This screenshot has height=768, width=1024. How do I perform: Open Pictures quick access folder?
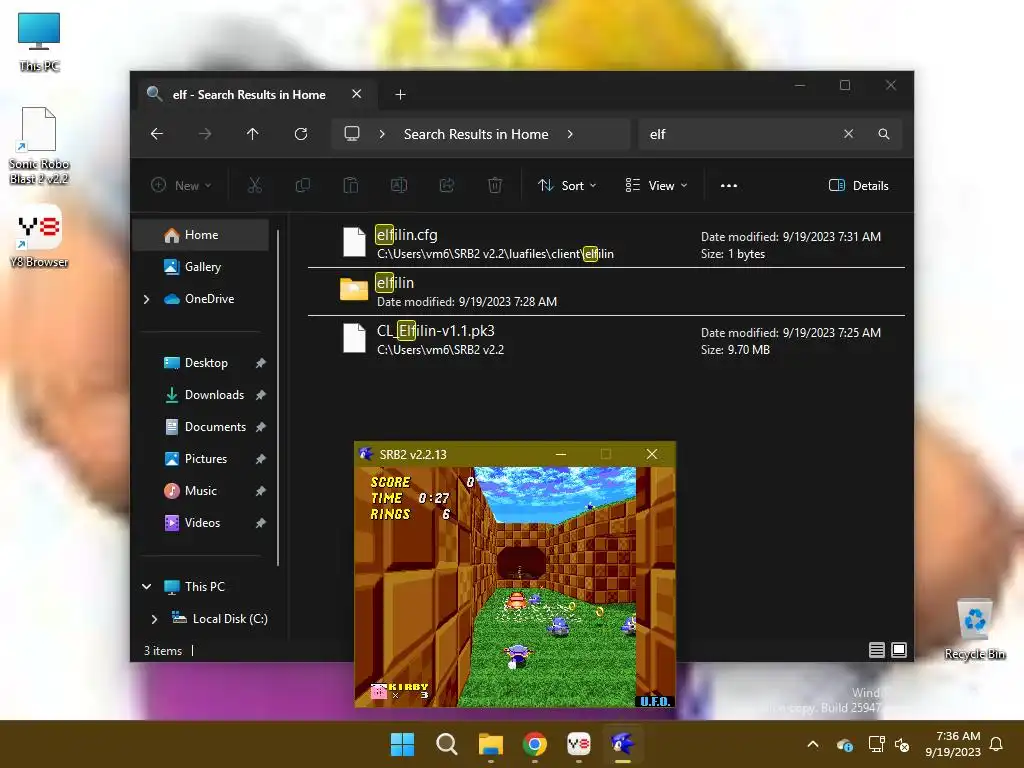200,459
